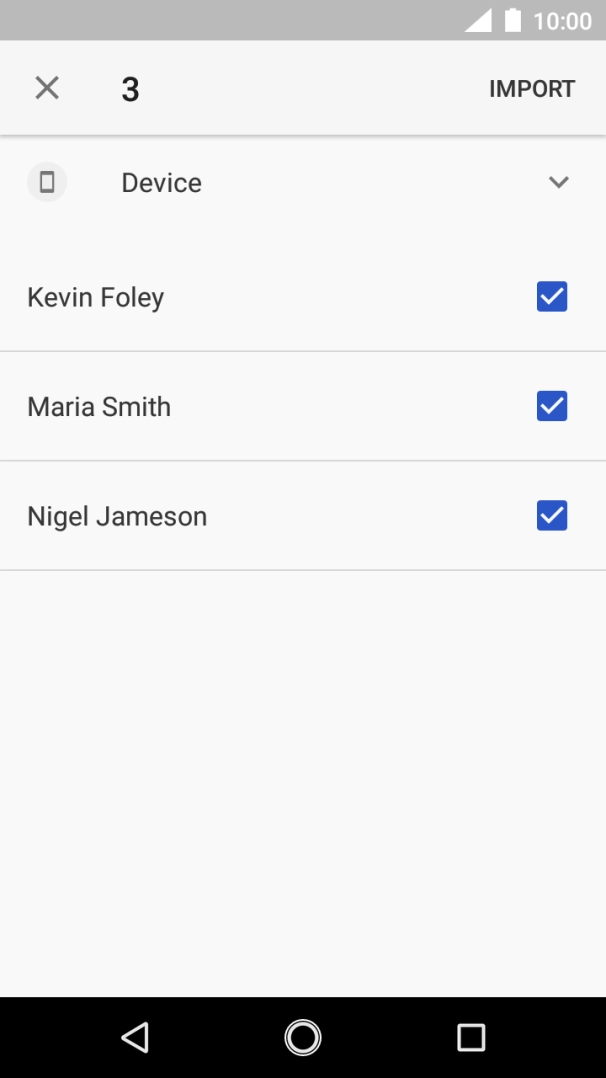606x1078 pixels.
Task: Select the Nigel Jameson contact name
Action: pos(117,517)
